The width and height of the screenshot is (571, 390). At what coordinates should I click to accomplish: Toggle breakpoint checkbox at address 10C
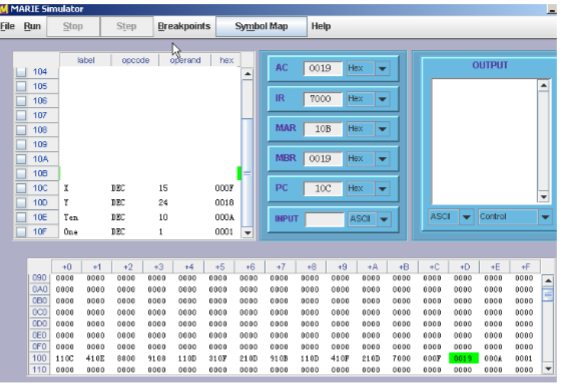pos(21,188)
